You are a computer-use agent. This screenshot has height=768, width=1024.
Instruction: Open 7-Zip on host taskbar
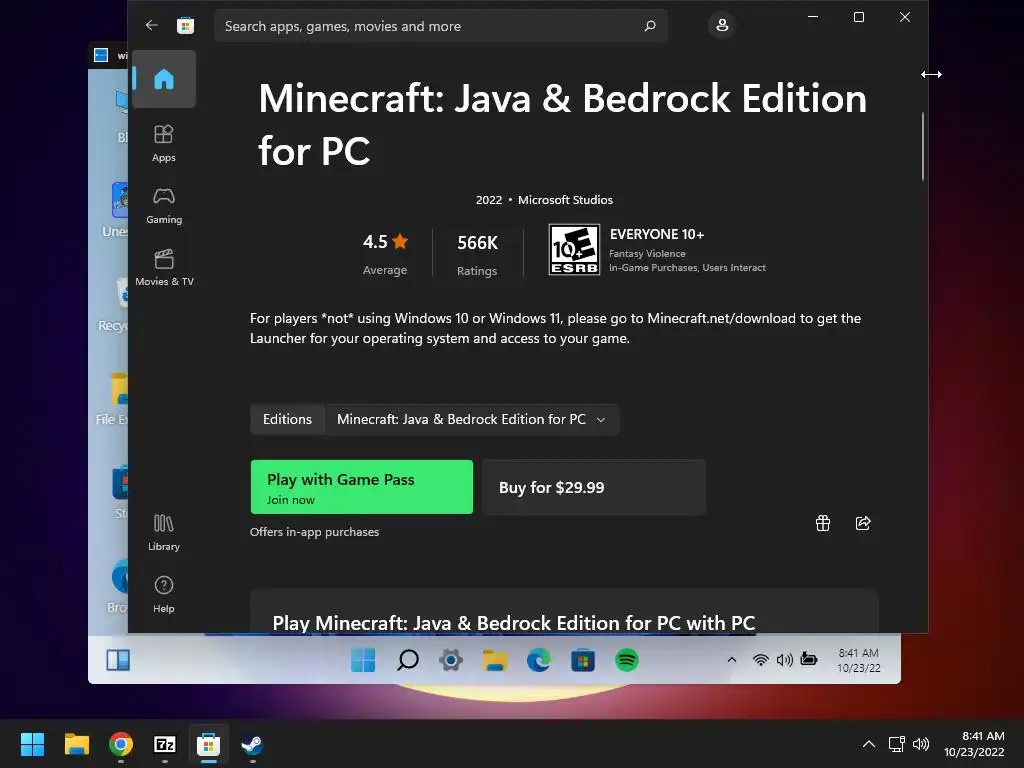(165, 744)
